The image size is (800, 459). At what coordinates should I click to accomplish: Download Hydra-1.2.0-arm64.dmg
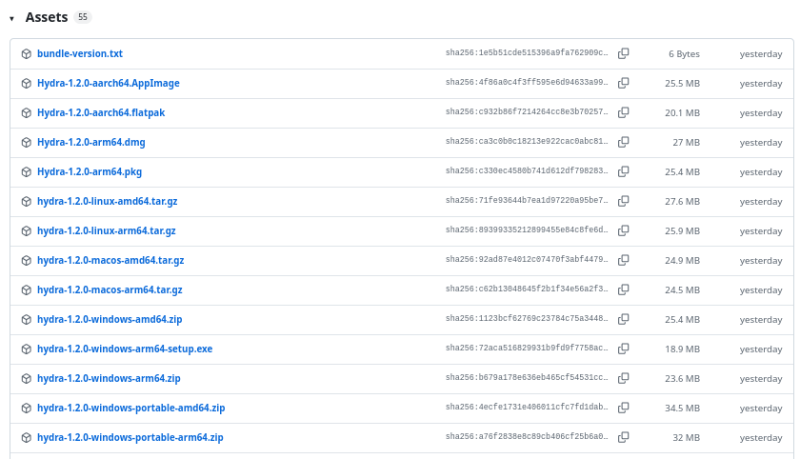(x=91, y=142)
